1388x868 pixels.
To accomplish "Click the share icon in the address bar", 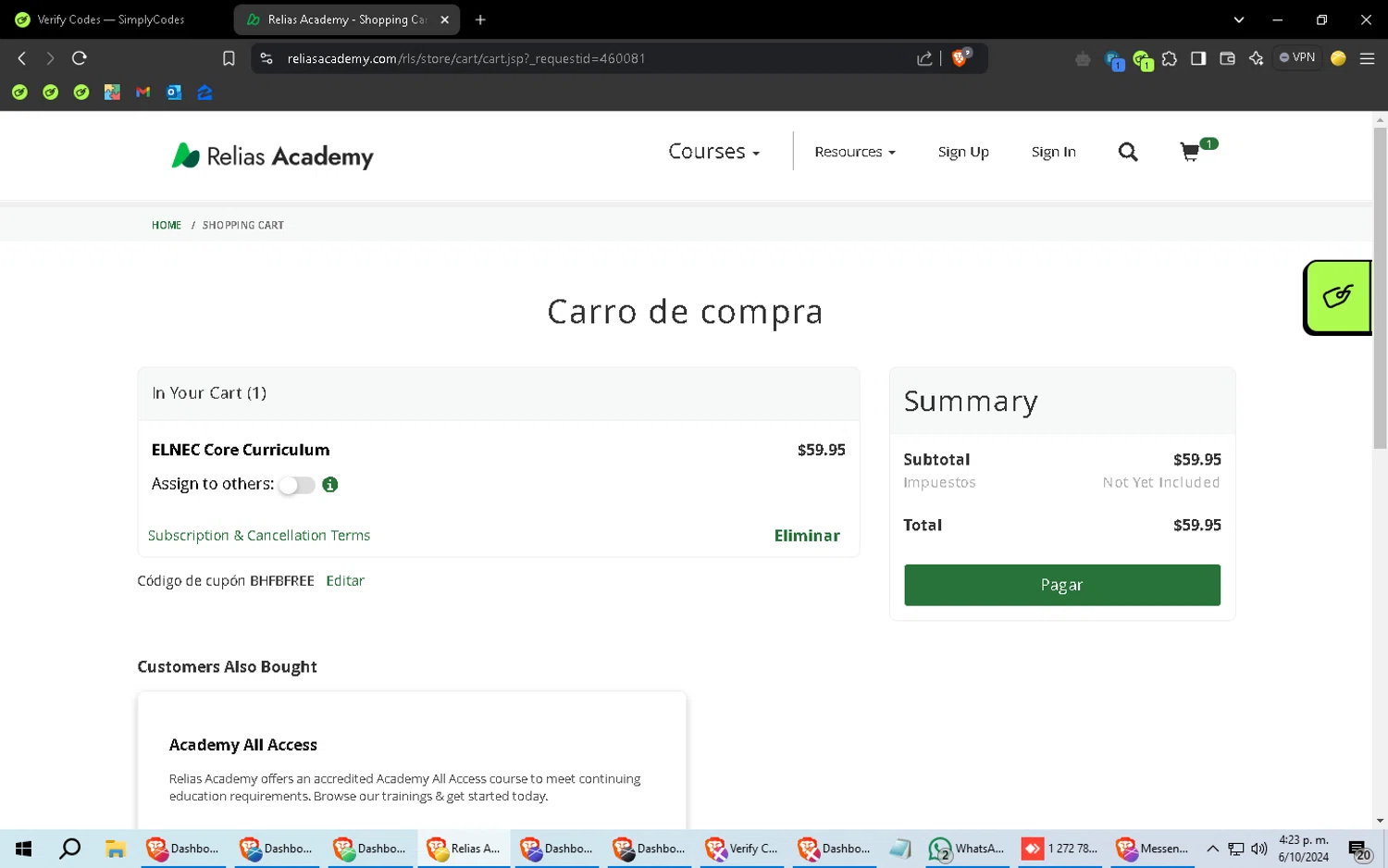I will pyautogui.click(x=923, y=58).
